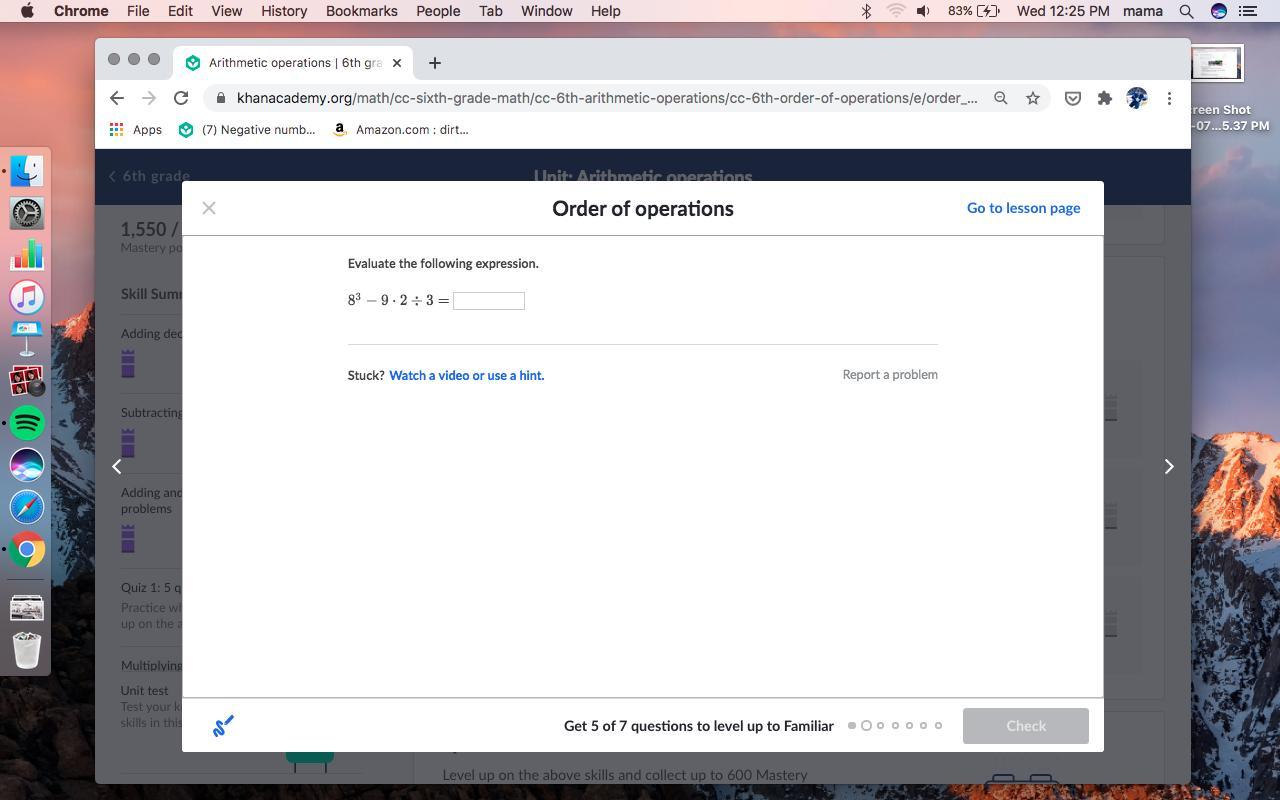The image size is (1280, 800).
Task: Click the battery status indicator
Action: click(x=974, y=11)
